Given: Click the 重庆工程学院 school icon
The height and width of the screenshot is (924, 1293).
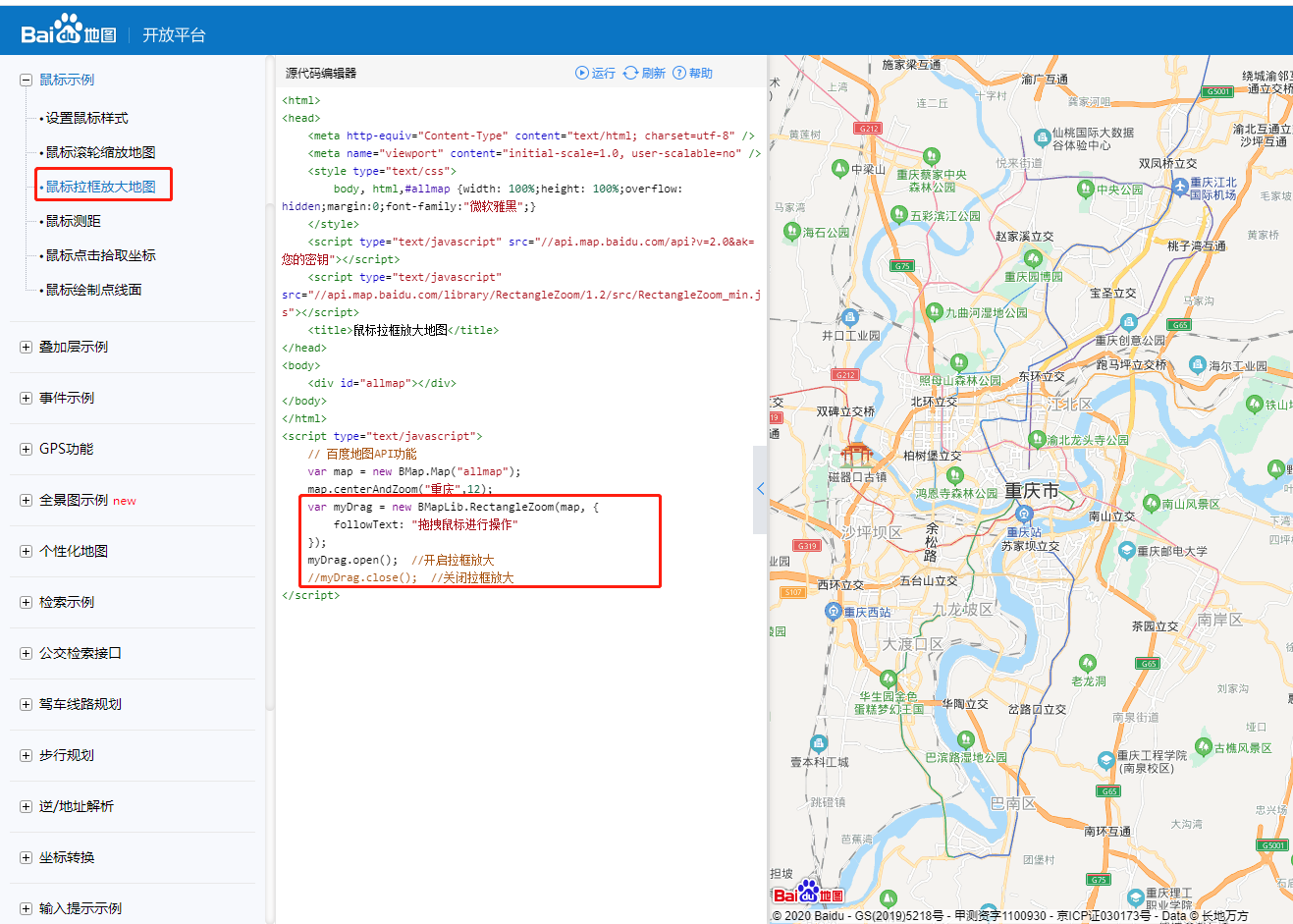Looking at the screenshot, I should 1106,760.
